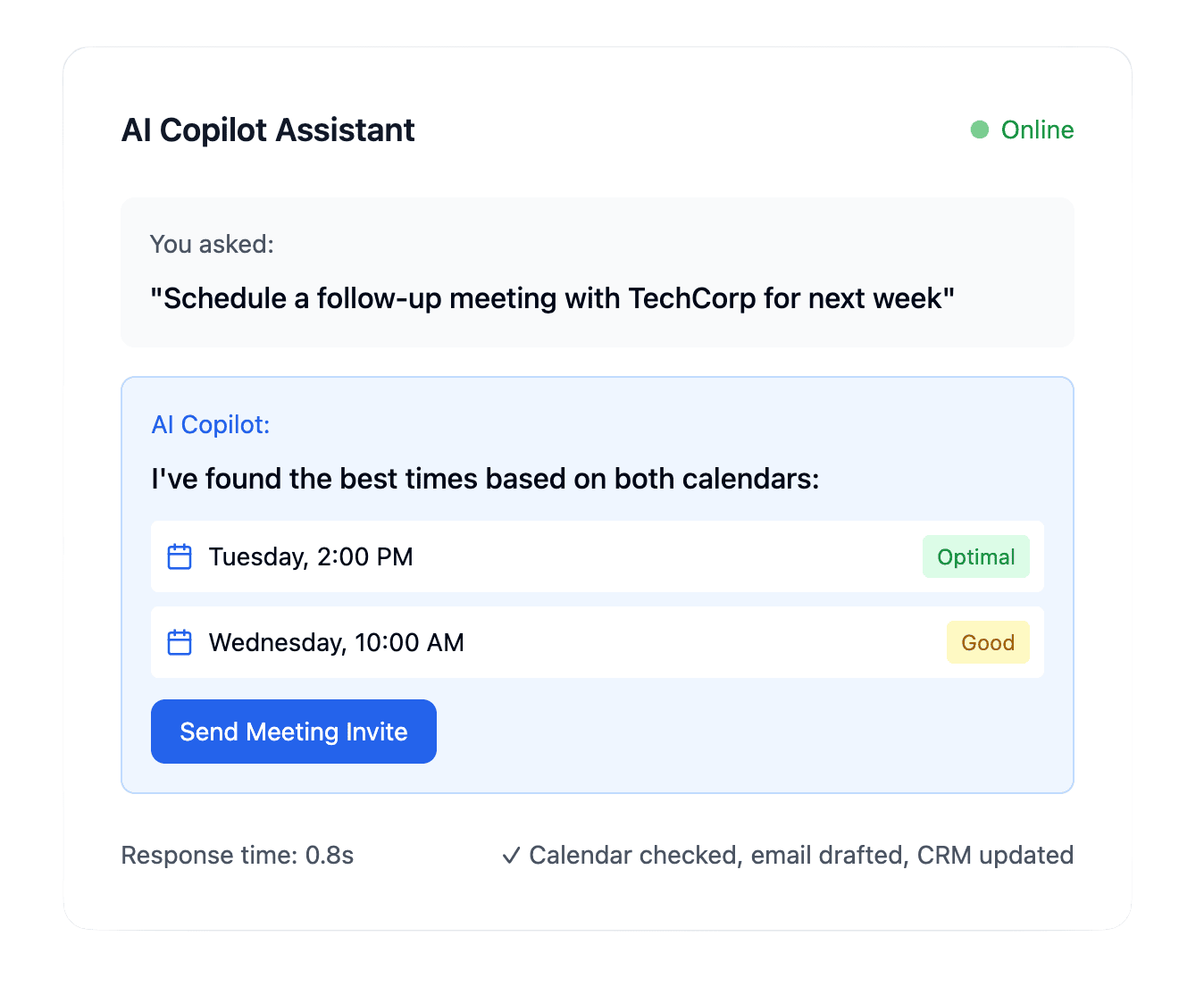Image resolution: width=1204 pixels, height=995 pixels.
Task: Click the "I've found the best times" message
Action: click(x=485, y=479)
